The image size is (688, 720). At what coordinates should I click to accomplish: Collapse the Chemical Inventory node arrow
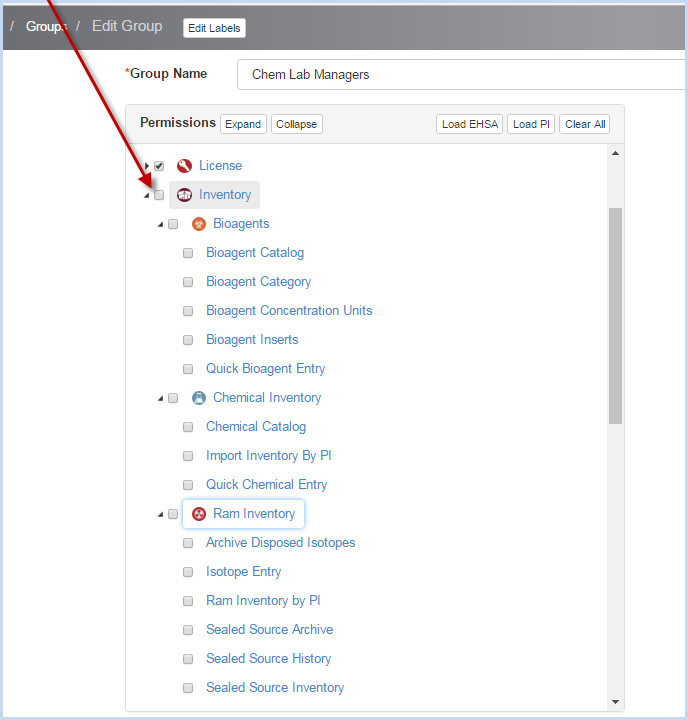160,399
